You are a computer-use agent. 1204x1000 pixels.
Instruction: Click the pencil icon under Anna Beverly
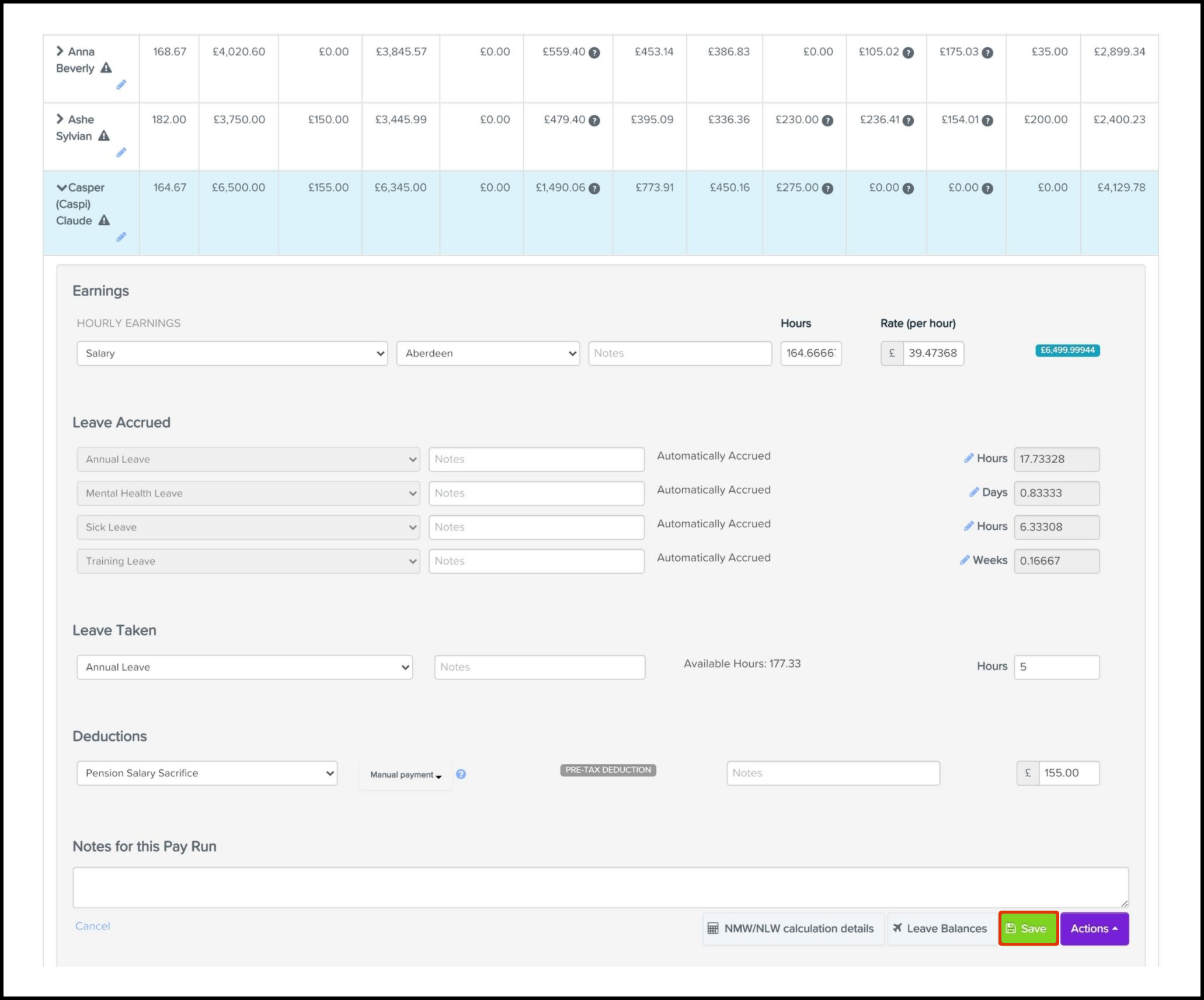pyautogui.click(x=121, y=85)
